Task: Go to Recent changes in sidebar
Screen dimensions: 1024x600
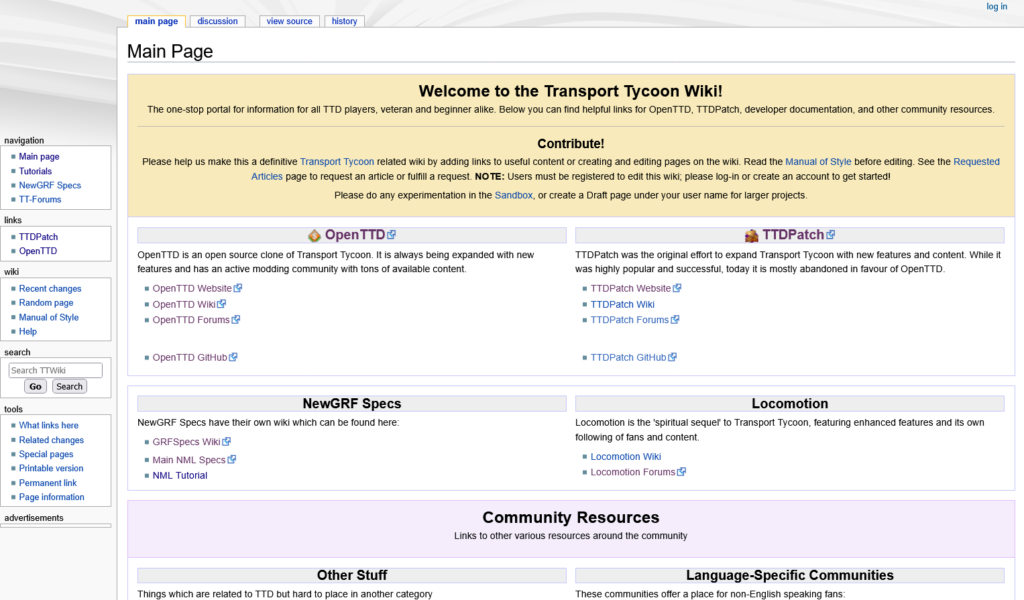Action: click(x=50, y=288)
